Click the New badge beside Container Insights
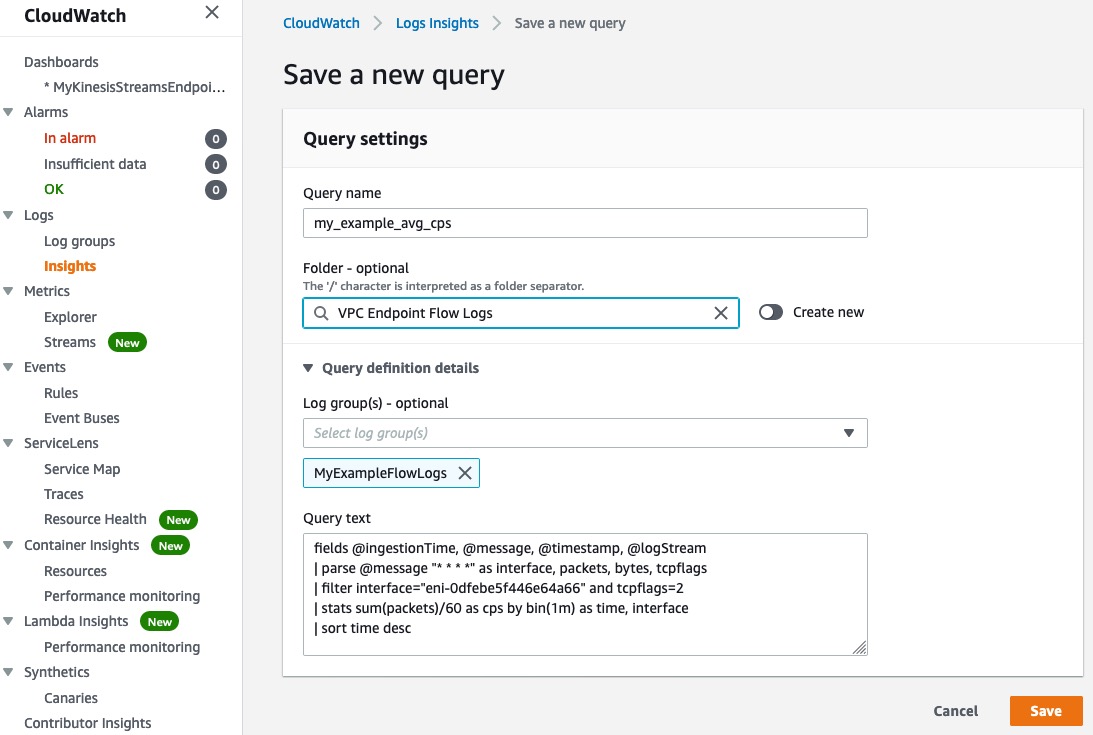The width and height of the screenshot is (1093, 735). click(x=170, y=545)
